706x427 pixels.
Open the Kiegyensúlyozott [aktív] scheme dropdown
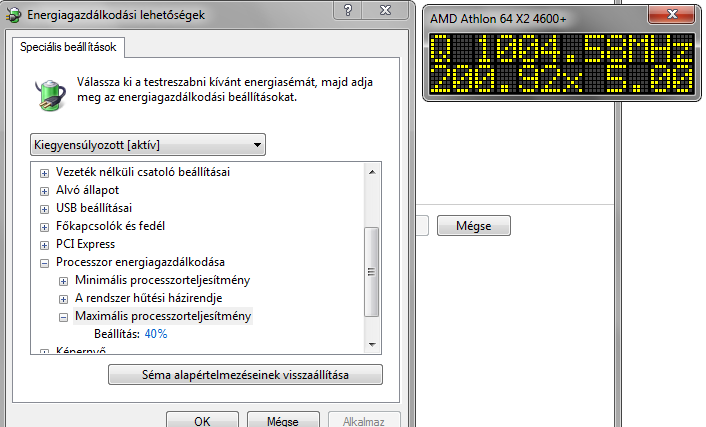pos(148,145)
